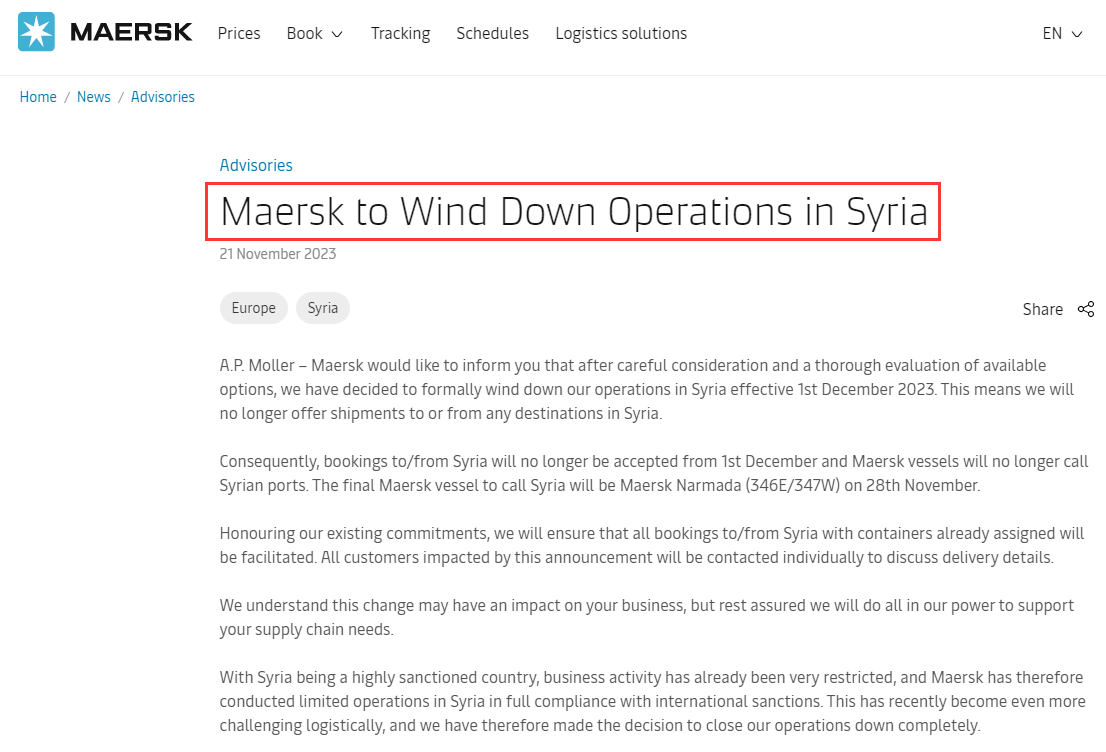1106x752 pixels.
Task: Select the Syria tag chip
Action: tap(323, 308)
